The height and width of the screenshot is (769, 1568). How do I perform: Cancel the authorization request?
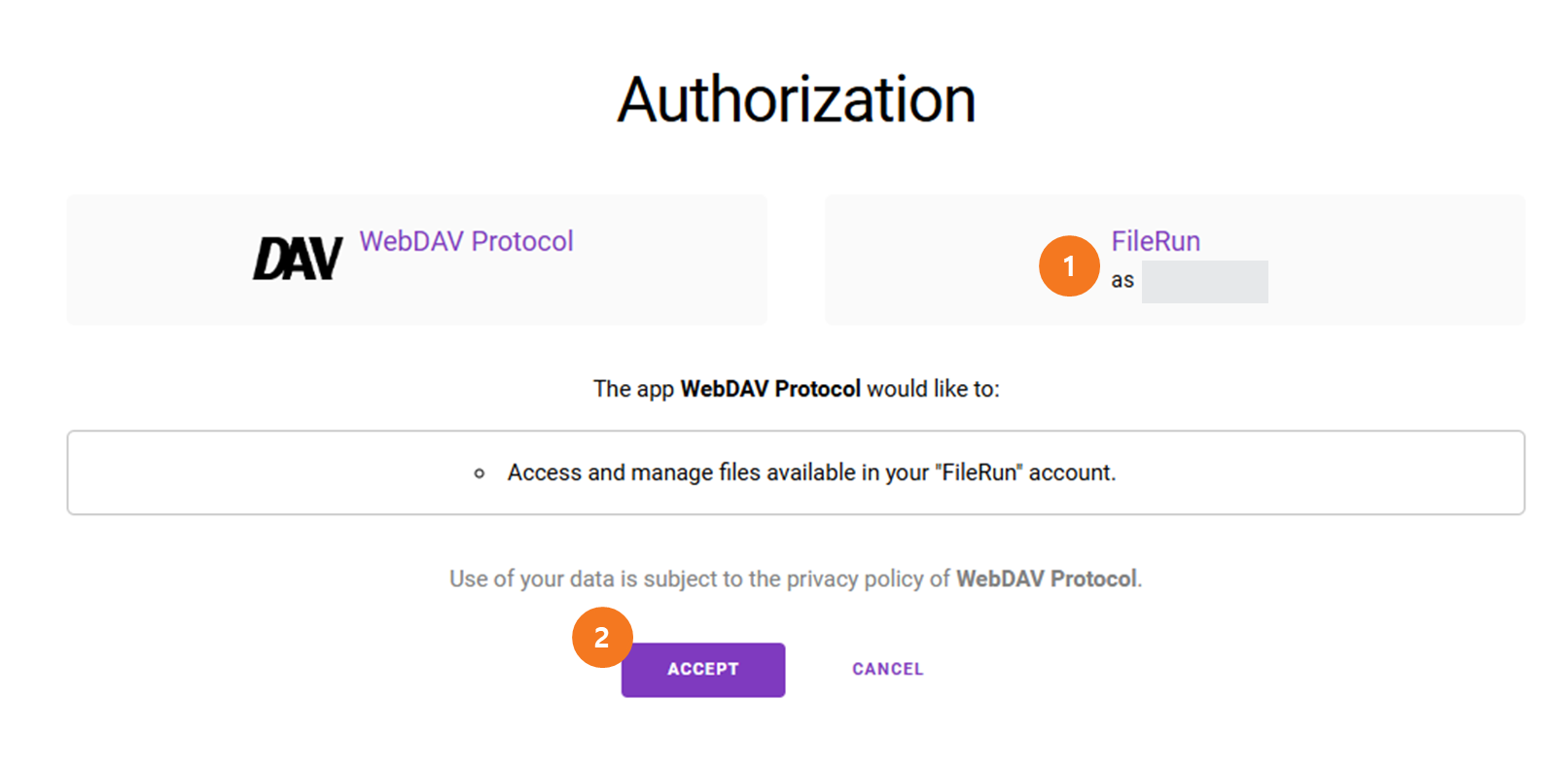coord(887,669)
